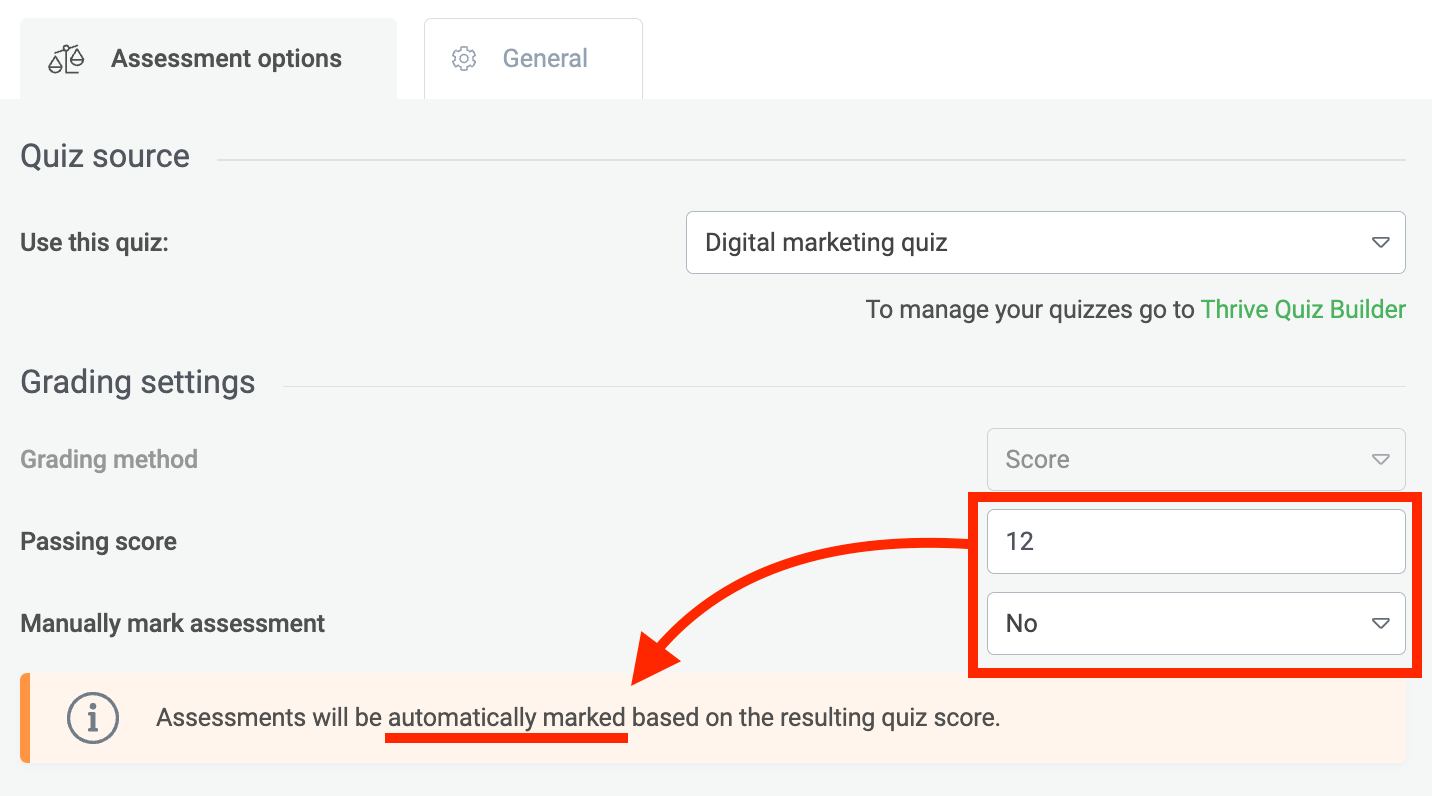The height and width of the screenshot is (796, 1432).
Task: Click the 'Grading settings' section heading
Action: tap(138, 382)
